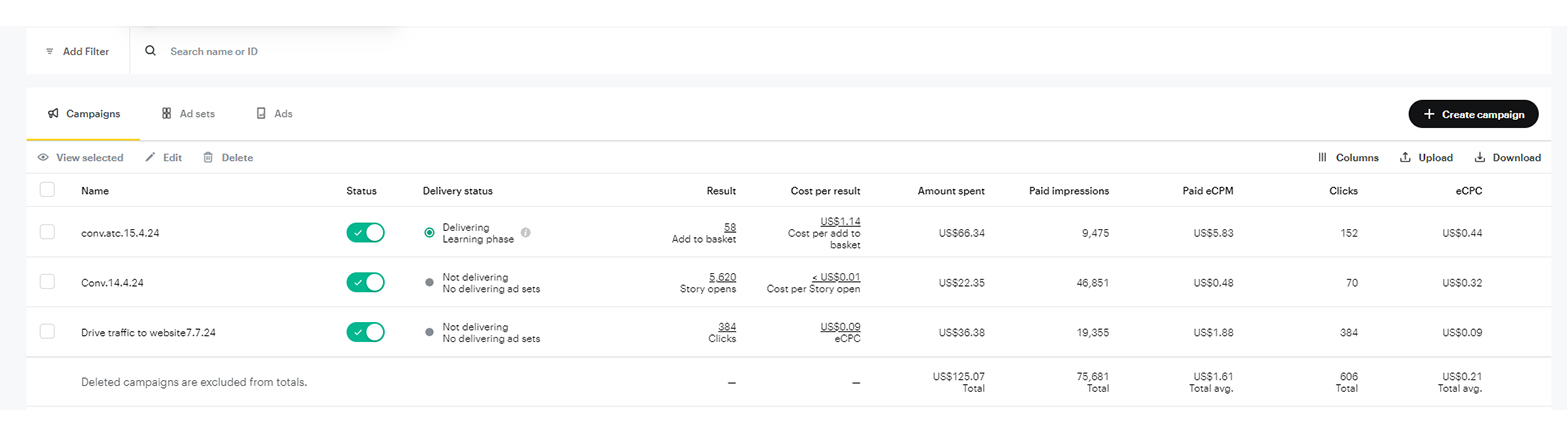1567x435 pixels.
Task: Click the Delete trash icon
Action: point(208,158)
